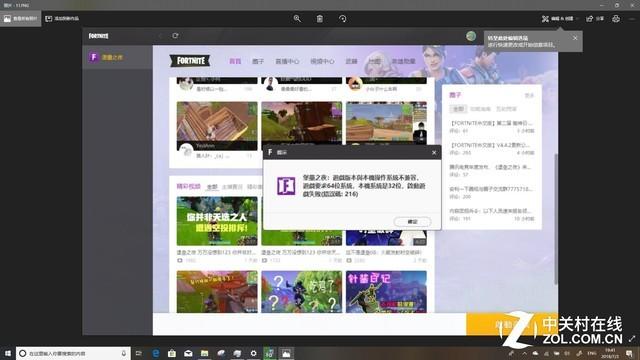640x360 pixels.
Task: Close the error dialog with X
Action: (x=434, y=152)
